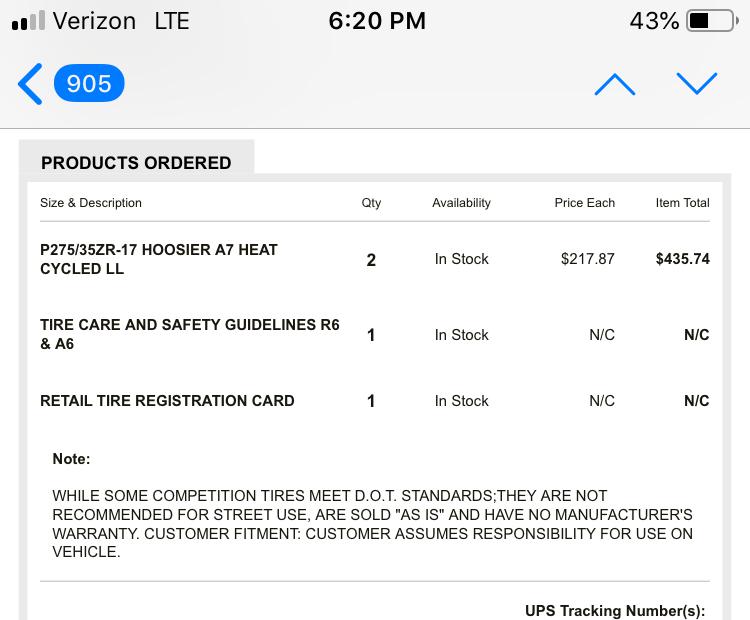Select the PRODUCTS ORDERED heading tab

[x=136, y=163]
